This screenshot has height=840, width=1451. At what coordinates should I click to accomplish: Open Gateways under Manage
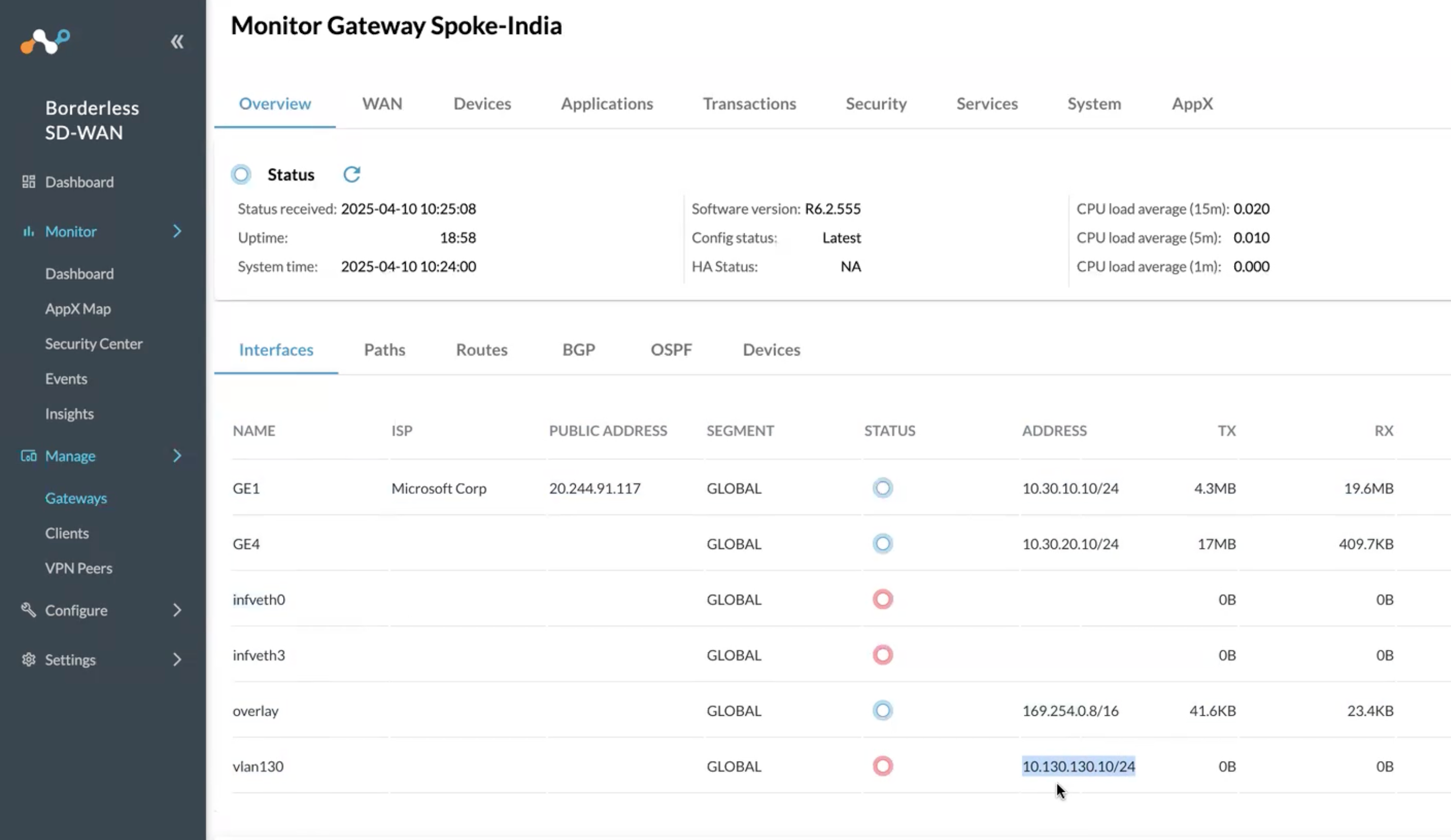[x=76, y=498]
